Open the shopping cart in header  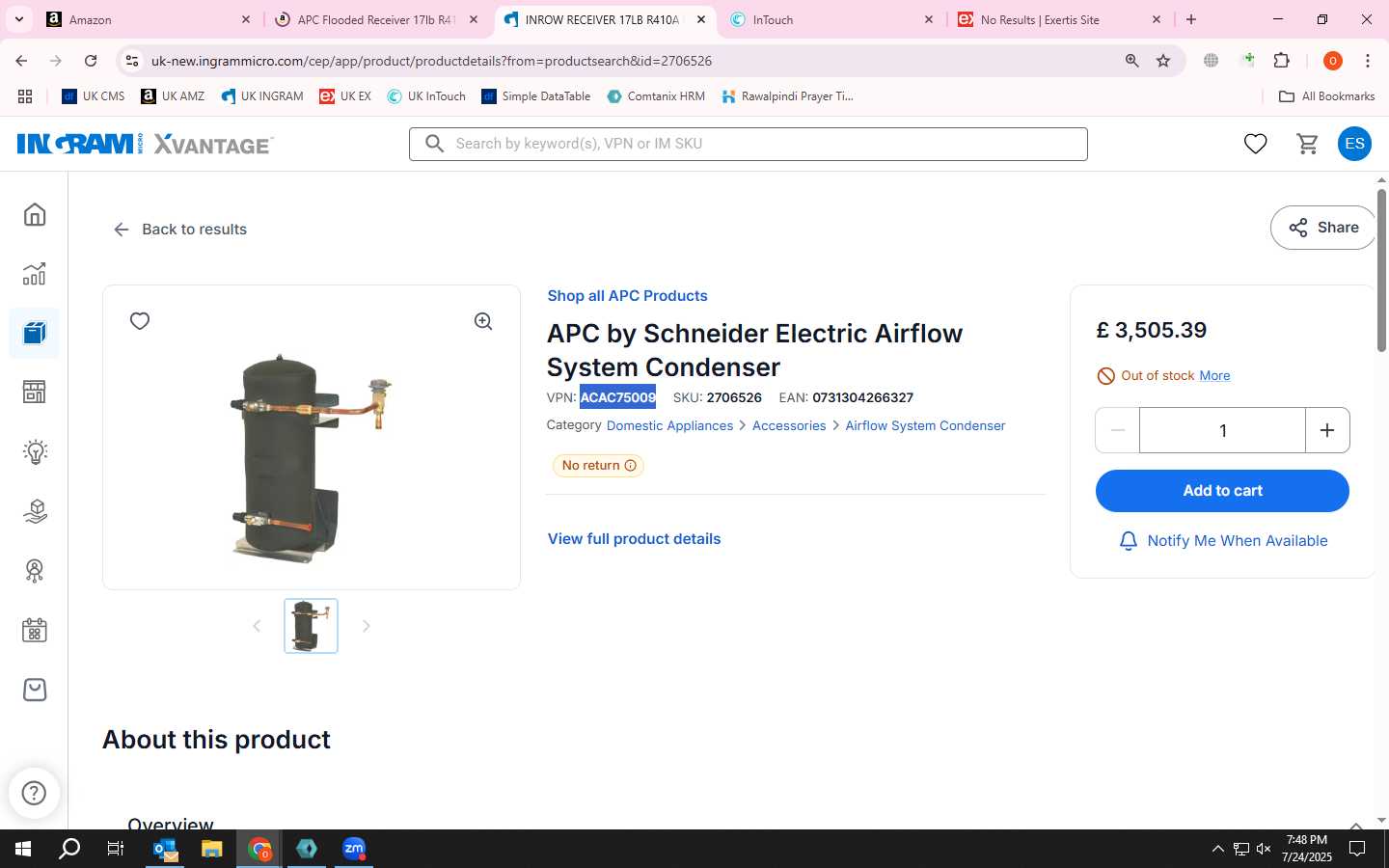pyautogui.click(x=1307, y=144)
